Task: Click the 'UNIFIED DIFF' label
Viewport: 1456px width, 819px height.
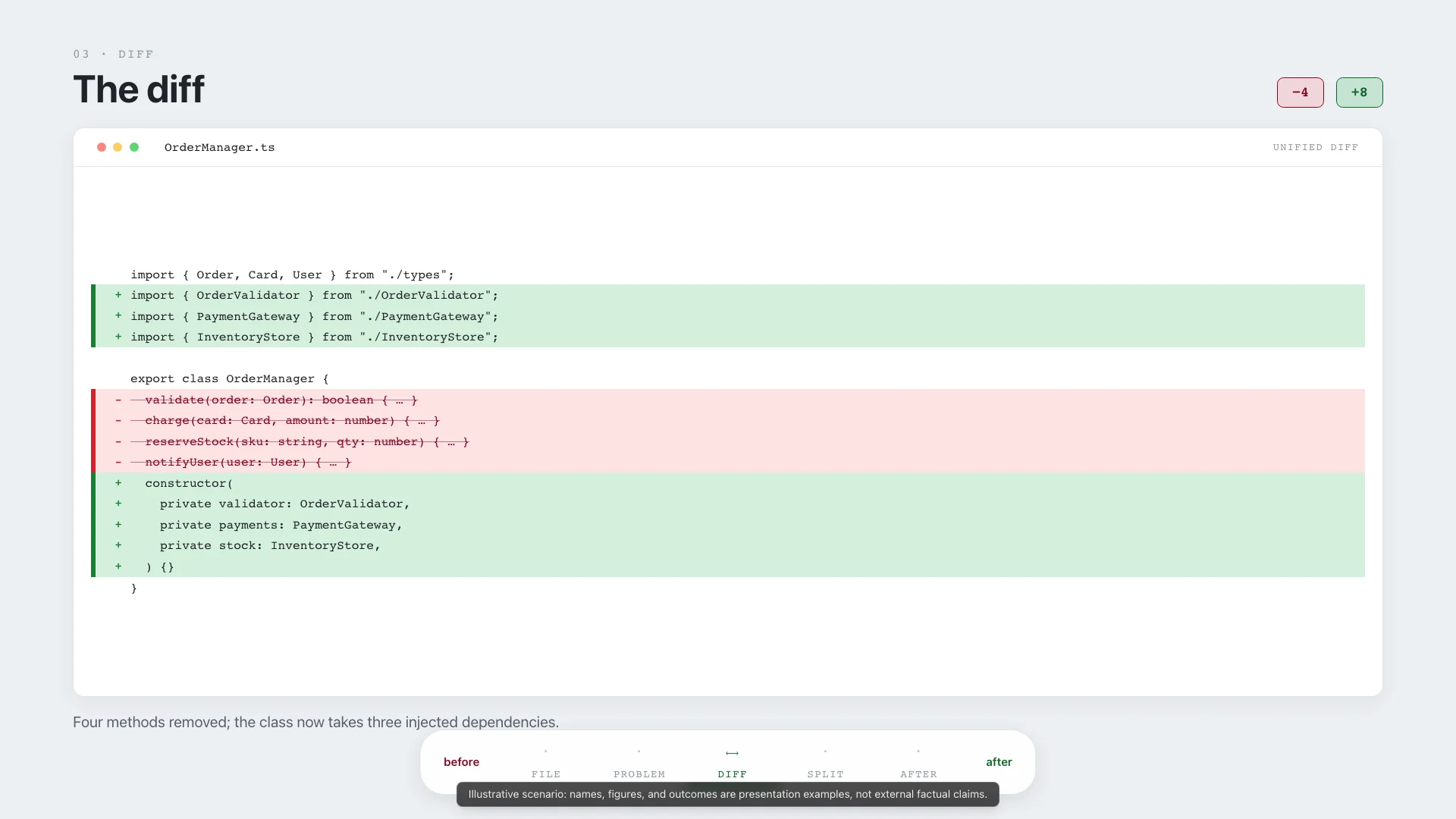Action: [1316, 147]
